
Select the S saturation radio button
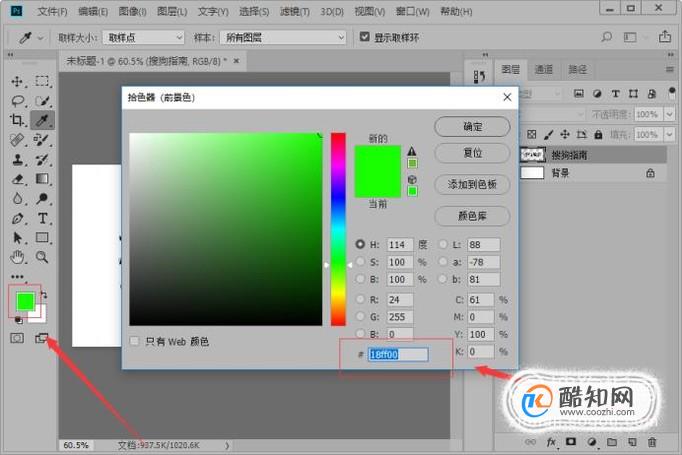coord(360,261)
